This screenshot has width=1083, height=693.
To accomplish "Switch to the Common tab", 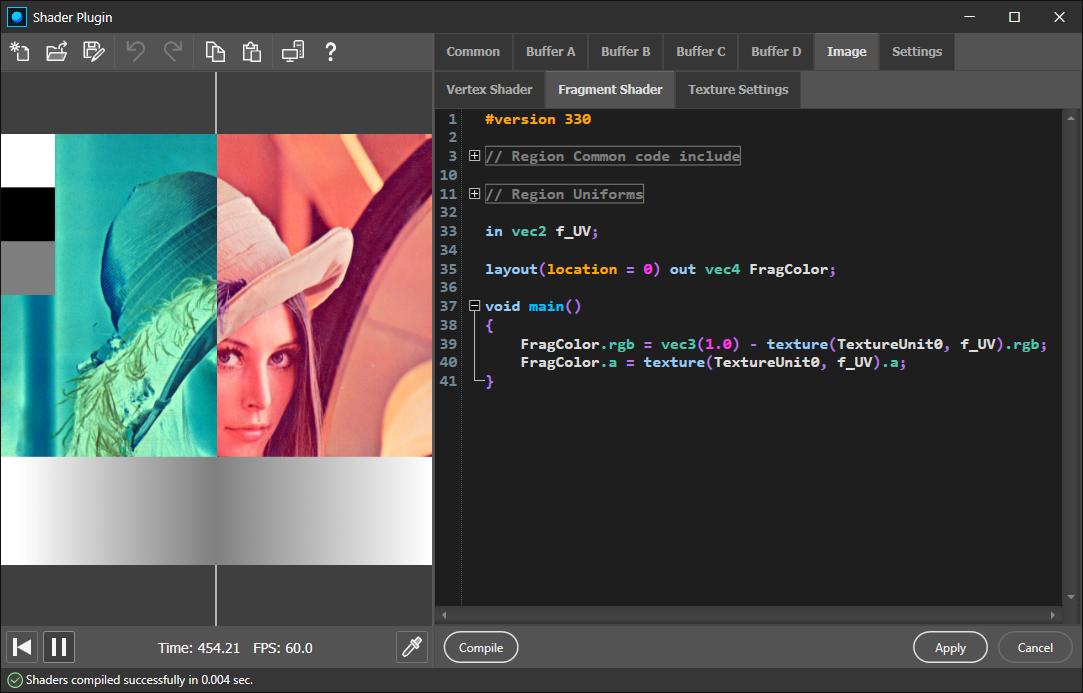I will pyautogui.click(x=473, y=52).
